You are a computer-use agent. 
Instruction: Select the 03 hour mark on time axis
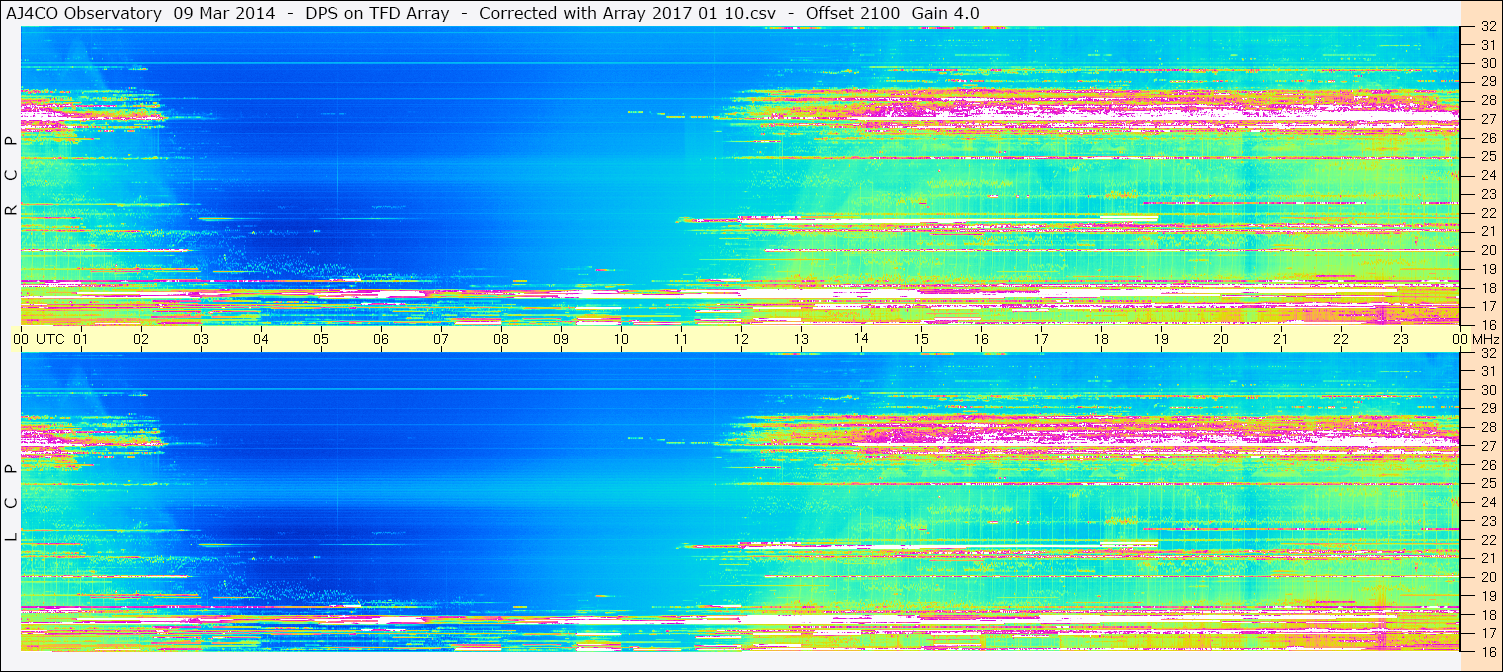[201, 339]
